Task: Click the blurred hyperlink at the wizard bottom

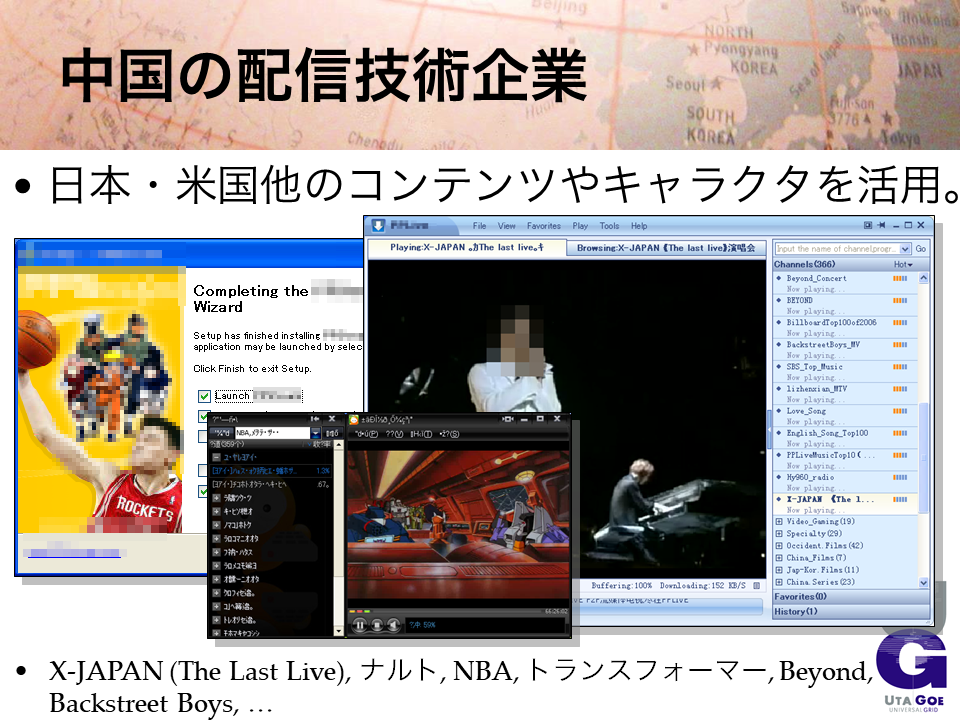Action: point(74,553)
